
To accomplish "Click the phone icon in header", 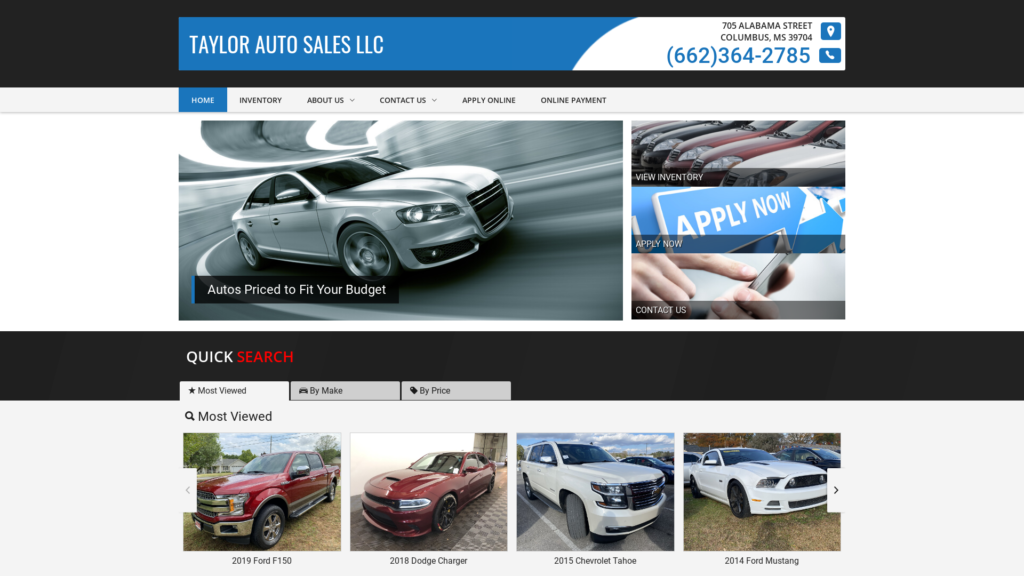I will (830, 56).
